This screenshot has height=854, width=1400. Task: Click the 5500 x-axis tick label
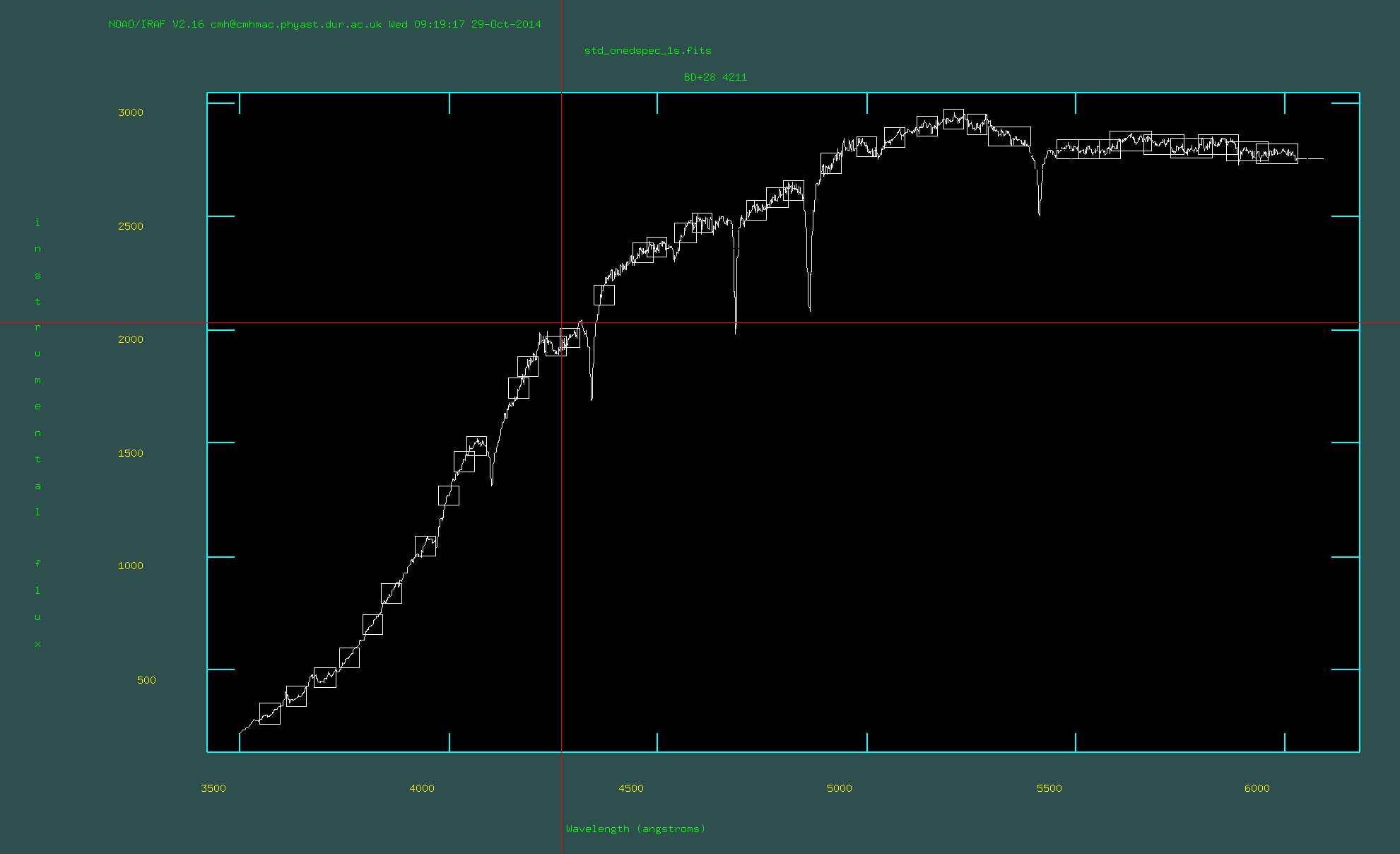1049,788
